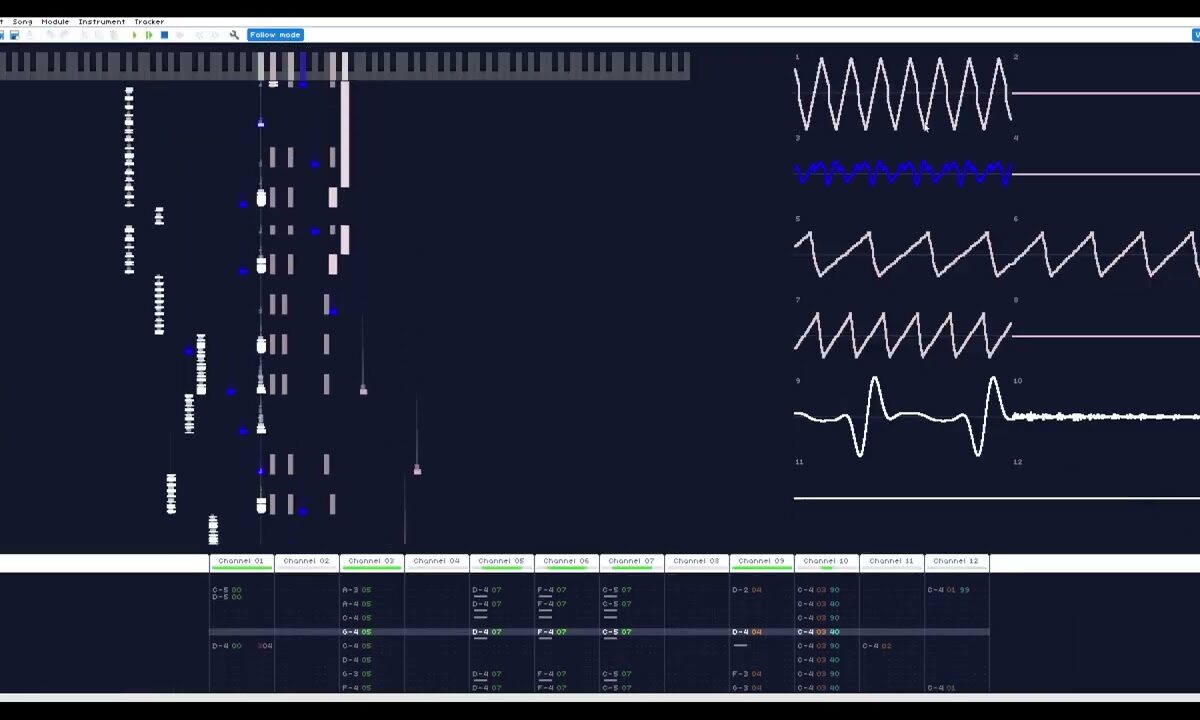
Task: Click the triangle waveform oscilloscope 1
Action: tap(902, 94)
